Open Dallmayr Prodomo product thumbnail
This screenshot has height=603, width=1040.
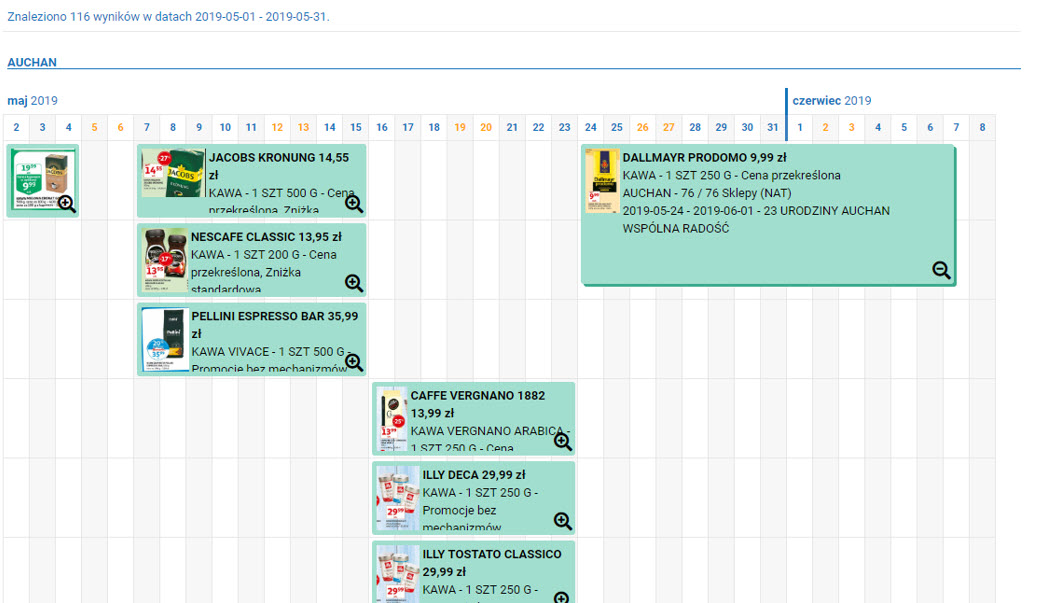point(602,180)
